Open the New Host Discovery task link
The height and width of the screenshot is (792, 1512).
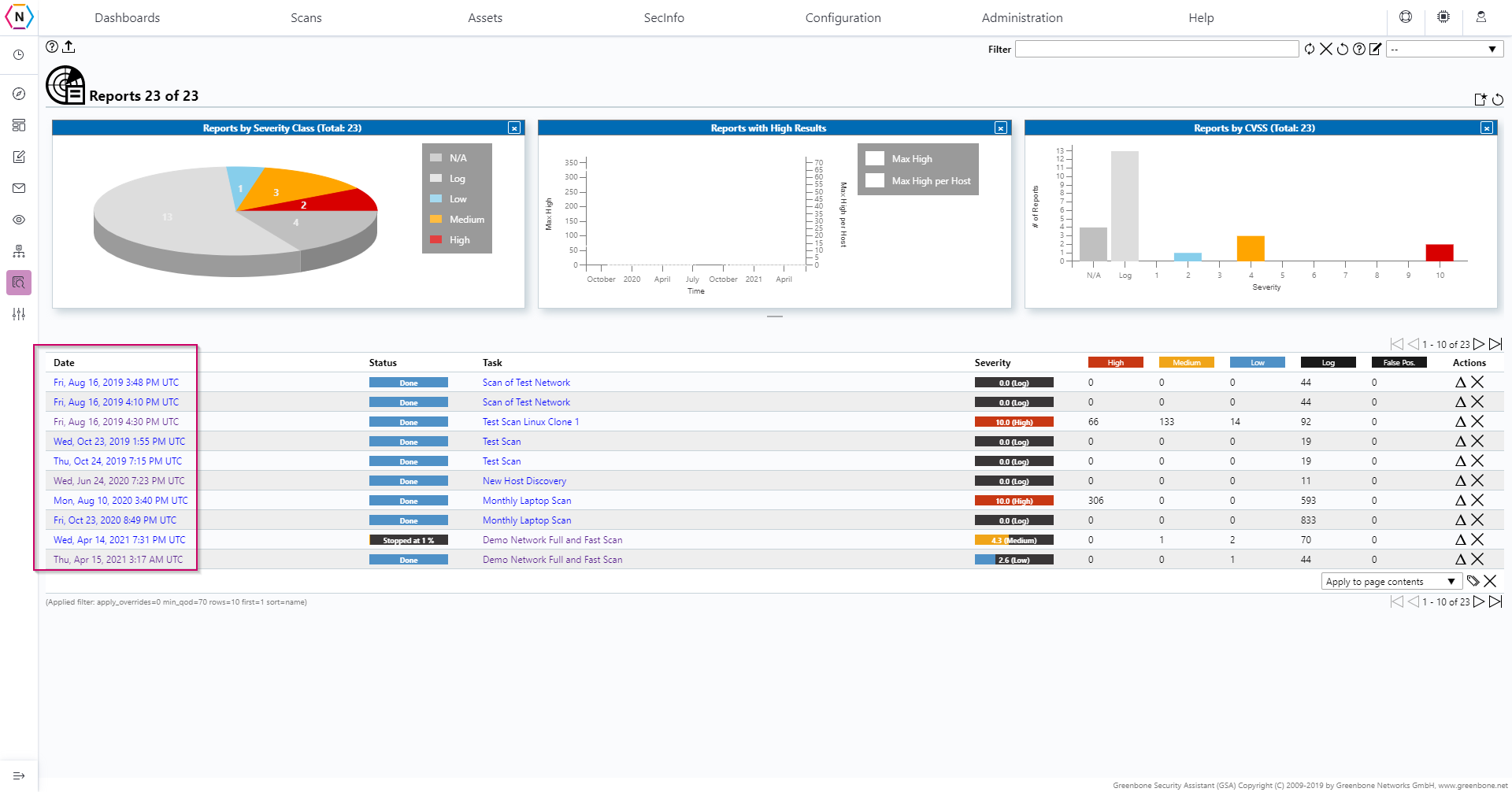[524, 480]
